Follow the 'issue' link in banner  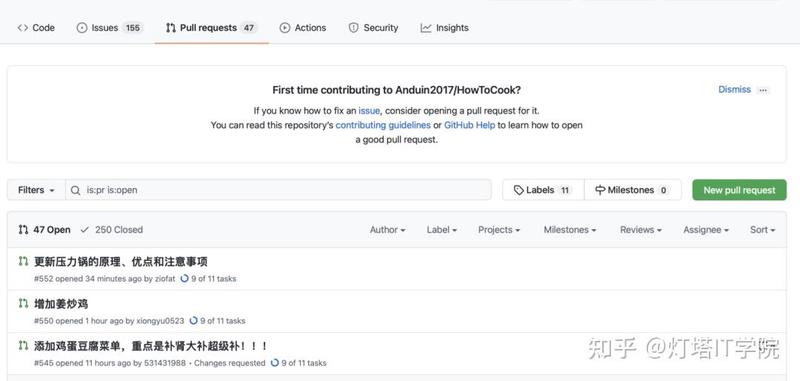click(x=369, y=111)
